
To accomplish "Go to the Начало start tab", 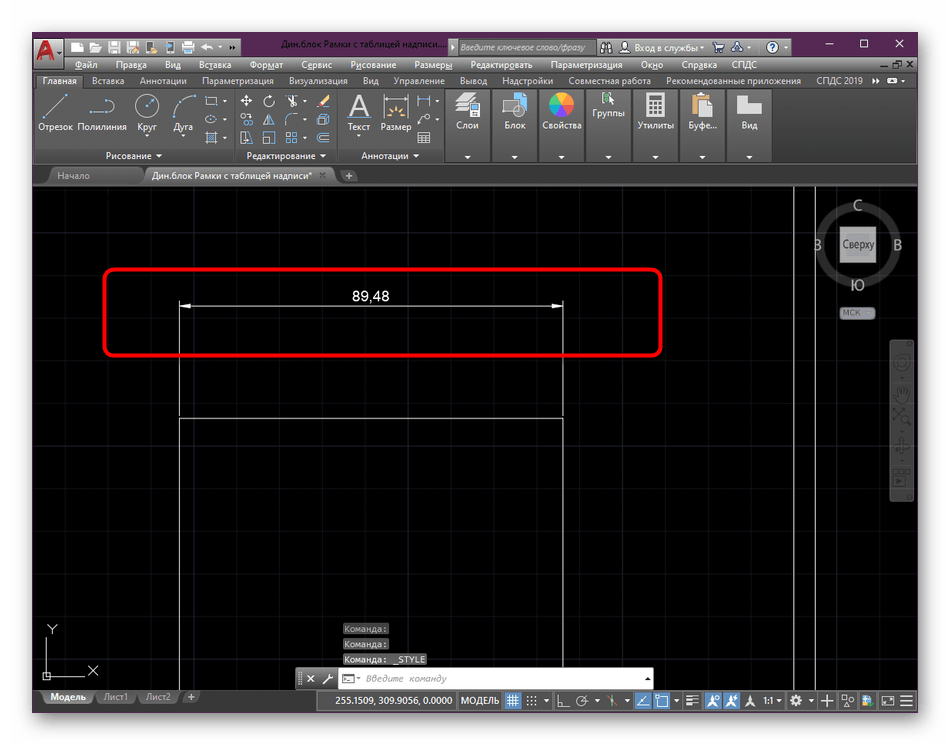I will (73, 176).
